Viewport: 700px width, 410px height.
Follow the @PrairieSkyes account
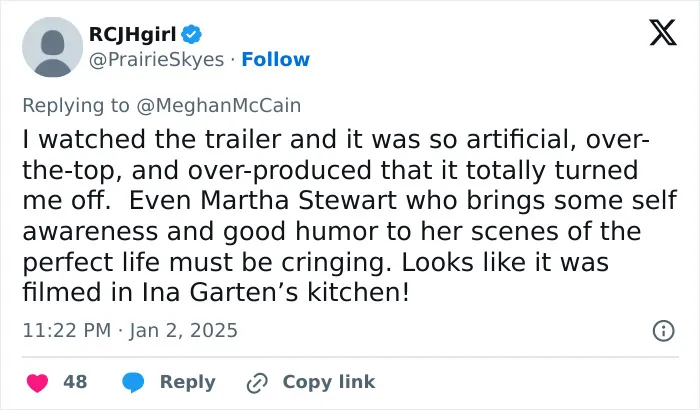[275, 59]
